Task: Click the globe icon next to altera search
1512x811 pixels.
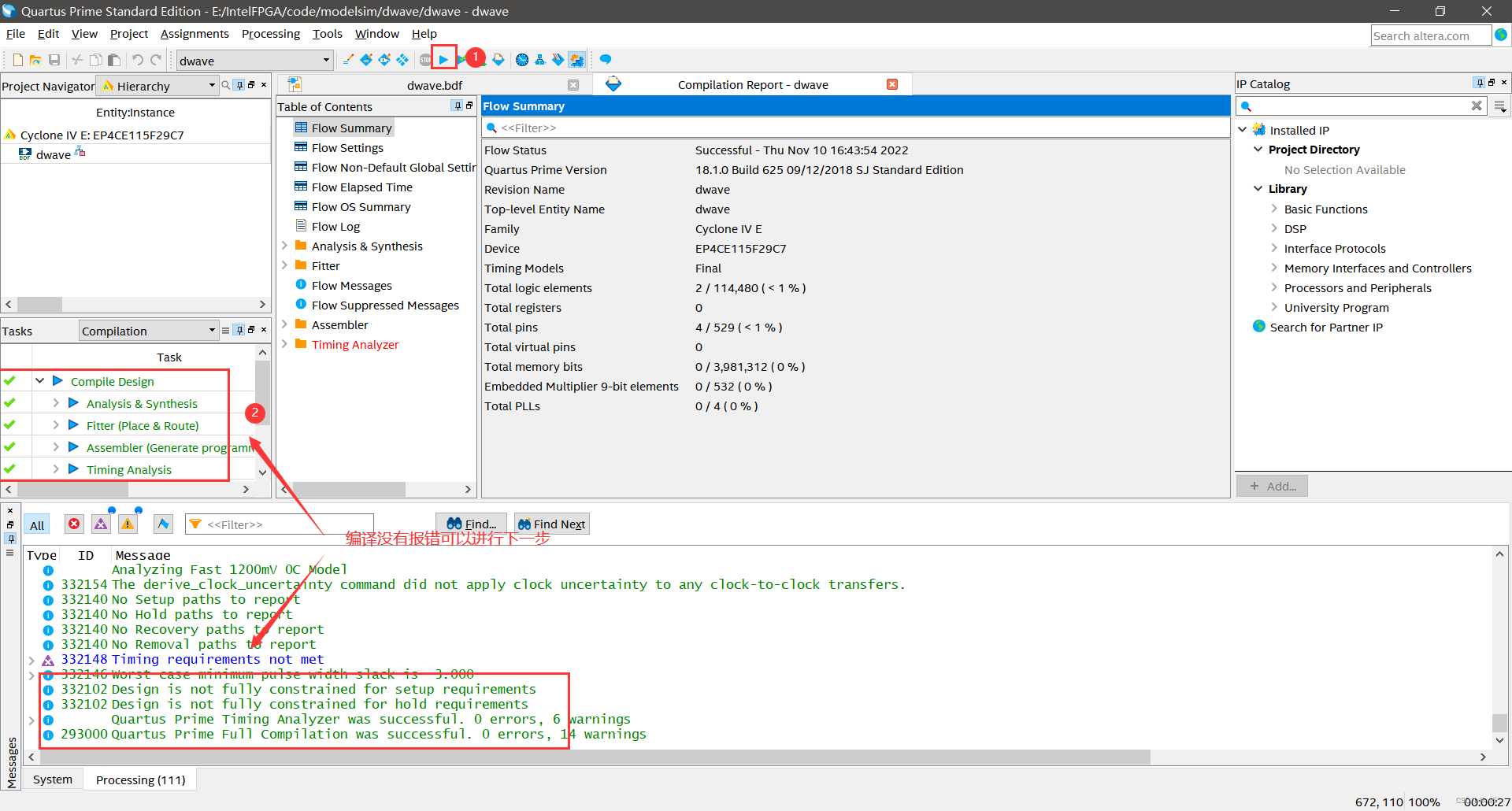Action: tap(1501, 35)
